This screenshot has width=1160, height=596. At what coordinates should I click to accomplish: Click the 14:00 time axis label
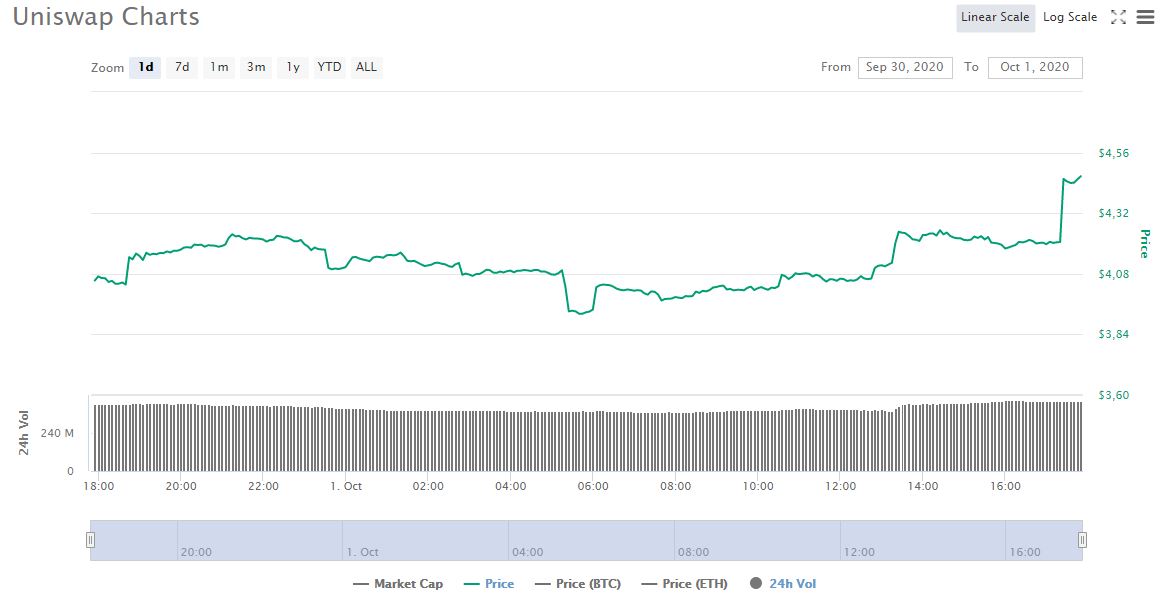(x=923, y=487)
